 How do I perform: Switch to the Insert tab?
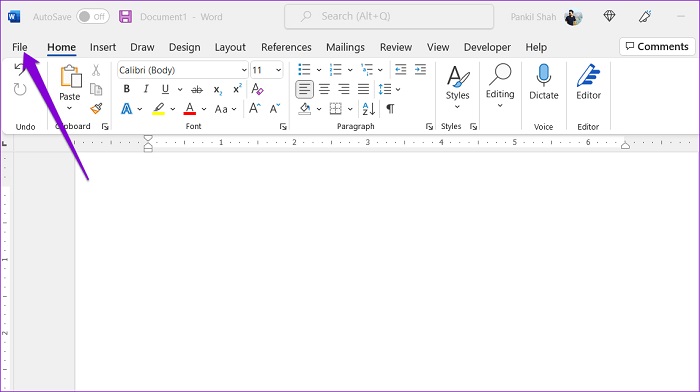(x=103, y=47)
